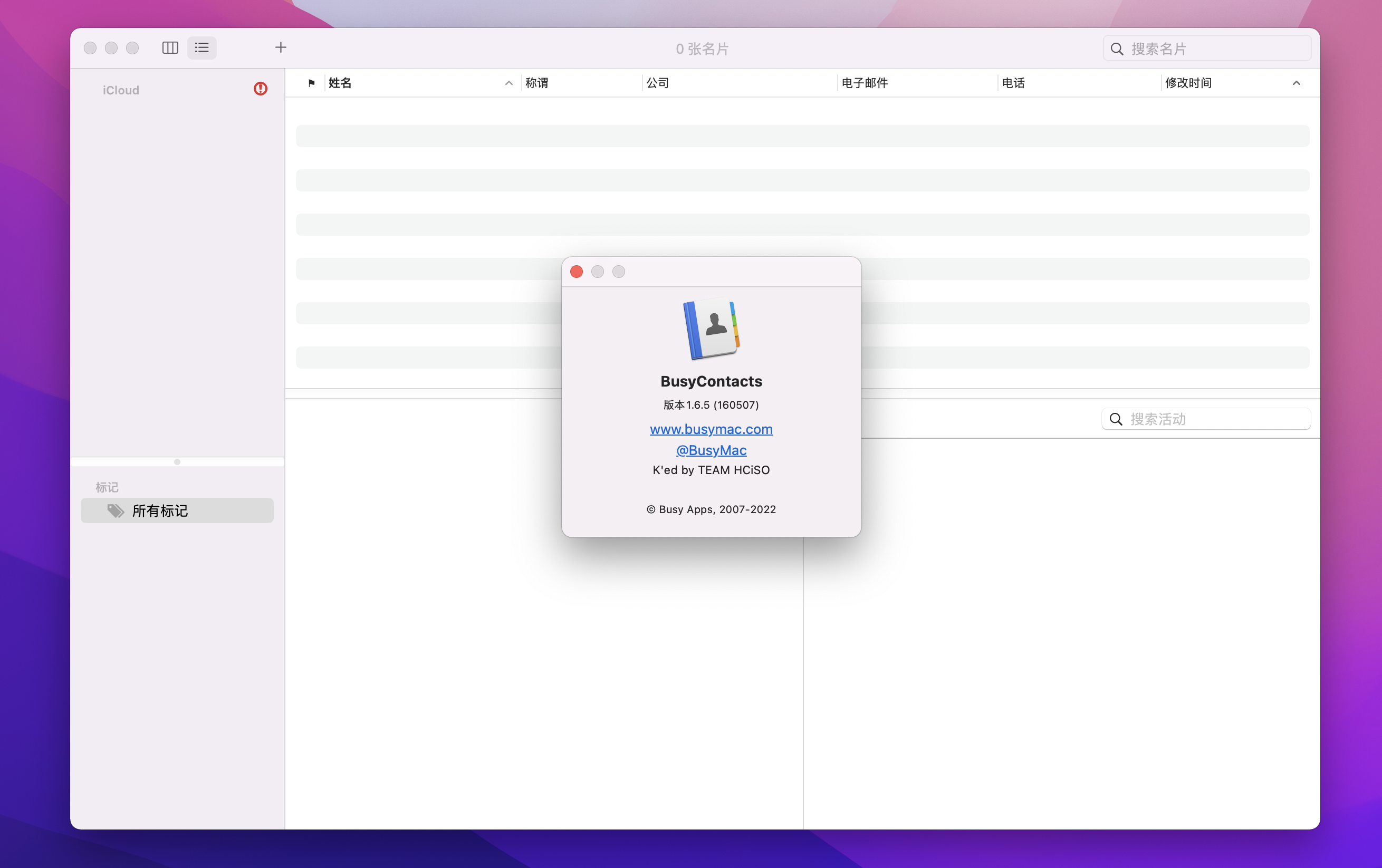Switch to the column card view icon
The image size is (1382, 868).
[170, 47]
